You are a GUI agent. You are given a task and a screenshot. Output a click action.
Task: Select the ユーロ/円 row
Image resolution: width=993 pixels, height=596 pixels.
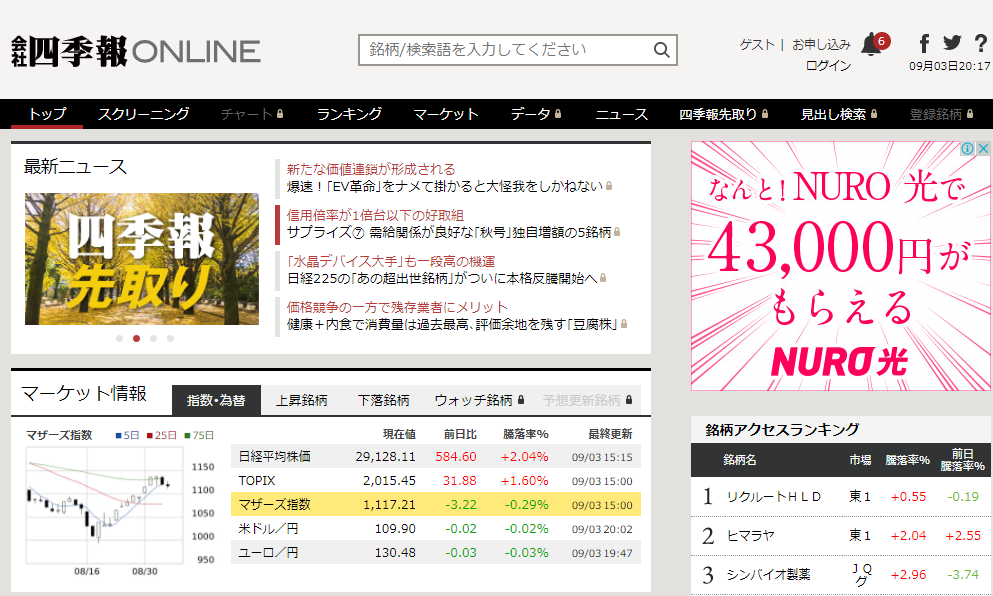[x=436, y=552]
